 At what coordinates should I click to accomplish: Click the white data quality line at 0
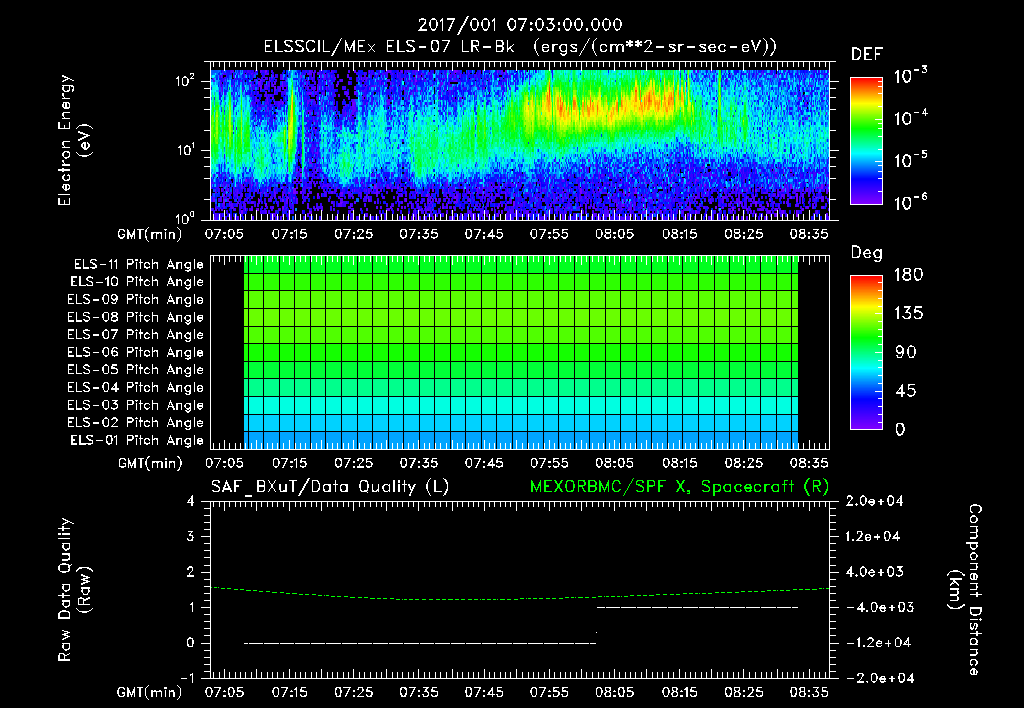coord(420,643)
